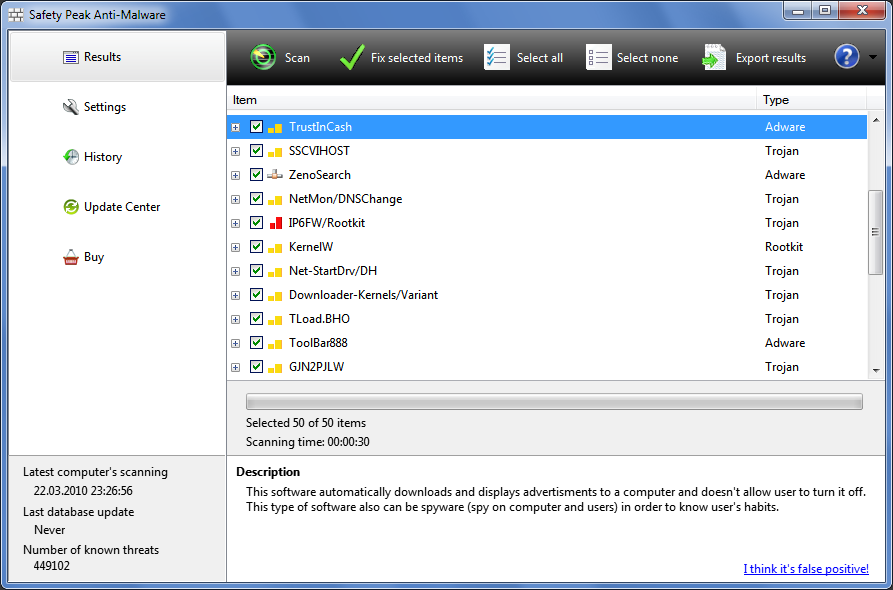Click the Update Center refresh icon
Screen dimensions: 893x590
71,207
